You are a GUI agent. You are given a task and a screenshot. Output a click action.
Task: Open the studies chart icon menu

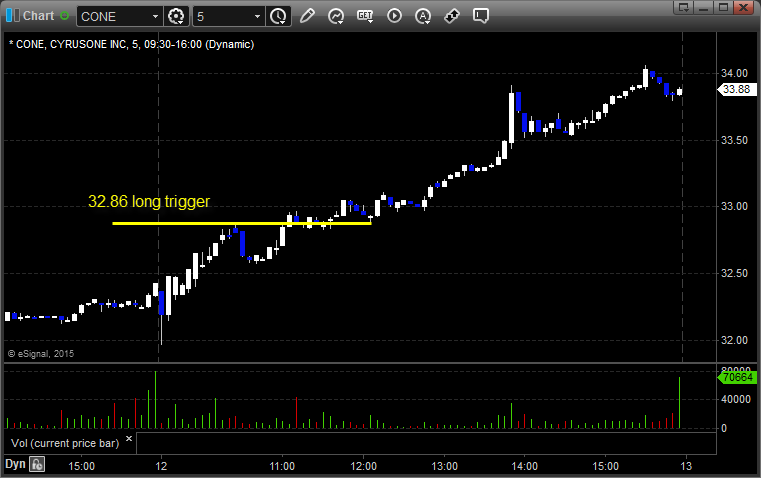point(336,16)
